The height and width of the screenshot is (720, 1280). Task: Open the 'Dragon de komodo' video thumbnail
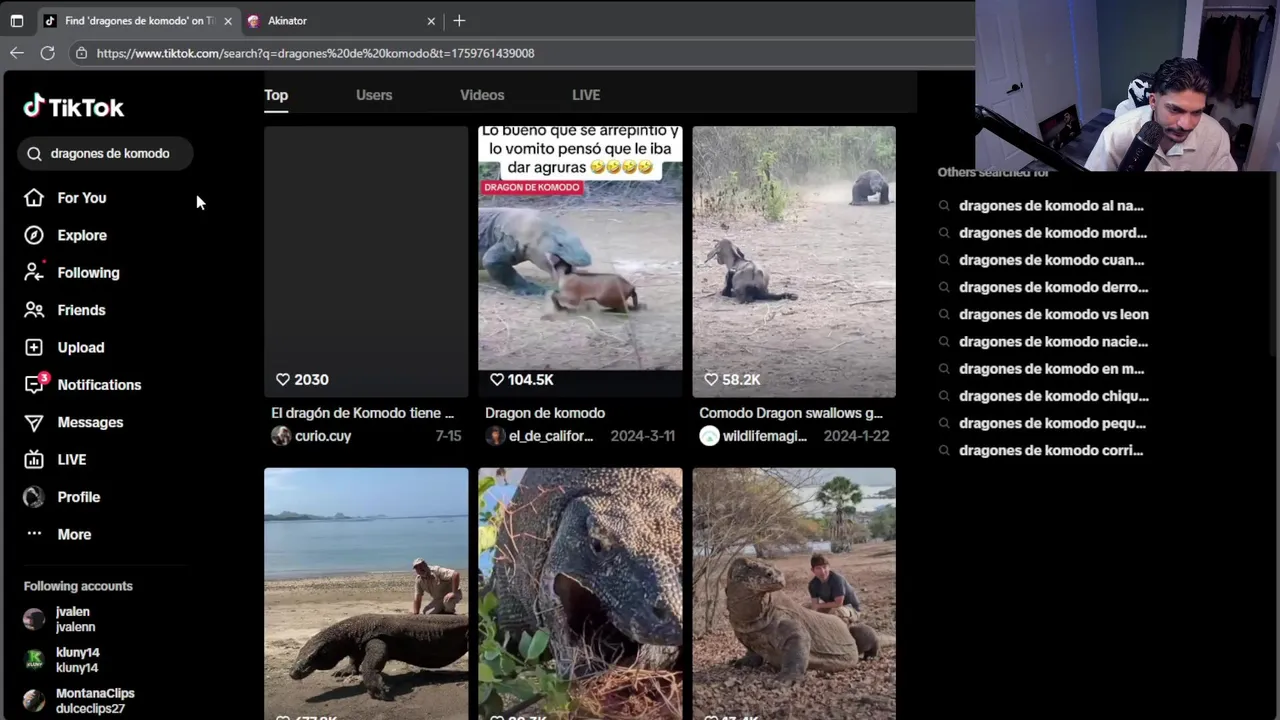pos(580,262)
